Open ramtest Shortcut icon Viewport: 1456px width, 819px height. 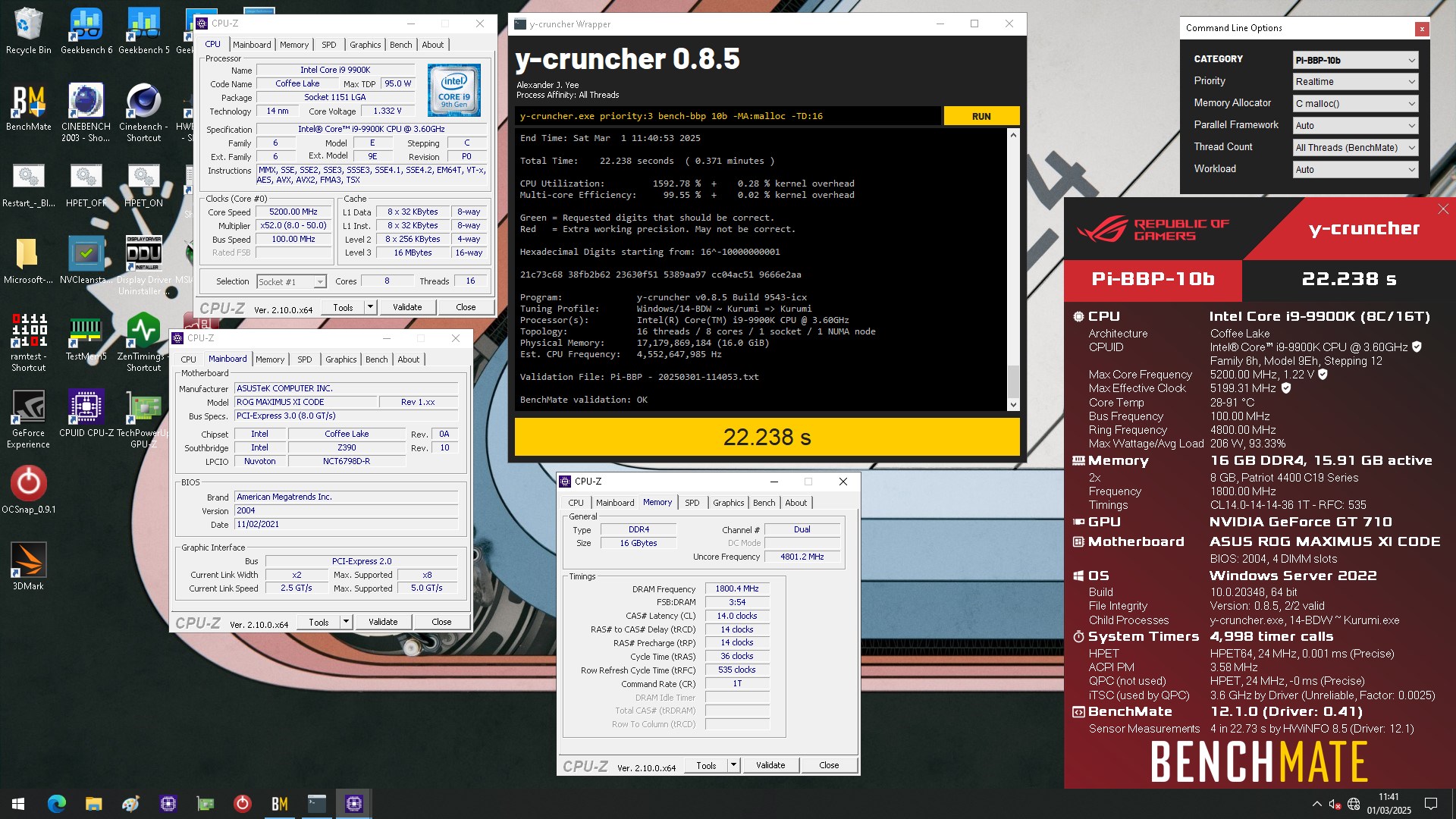(x=28, y=342)
